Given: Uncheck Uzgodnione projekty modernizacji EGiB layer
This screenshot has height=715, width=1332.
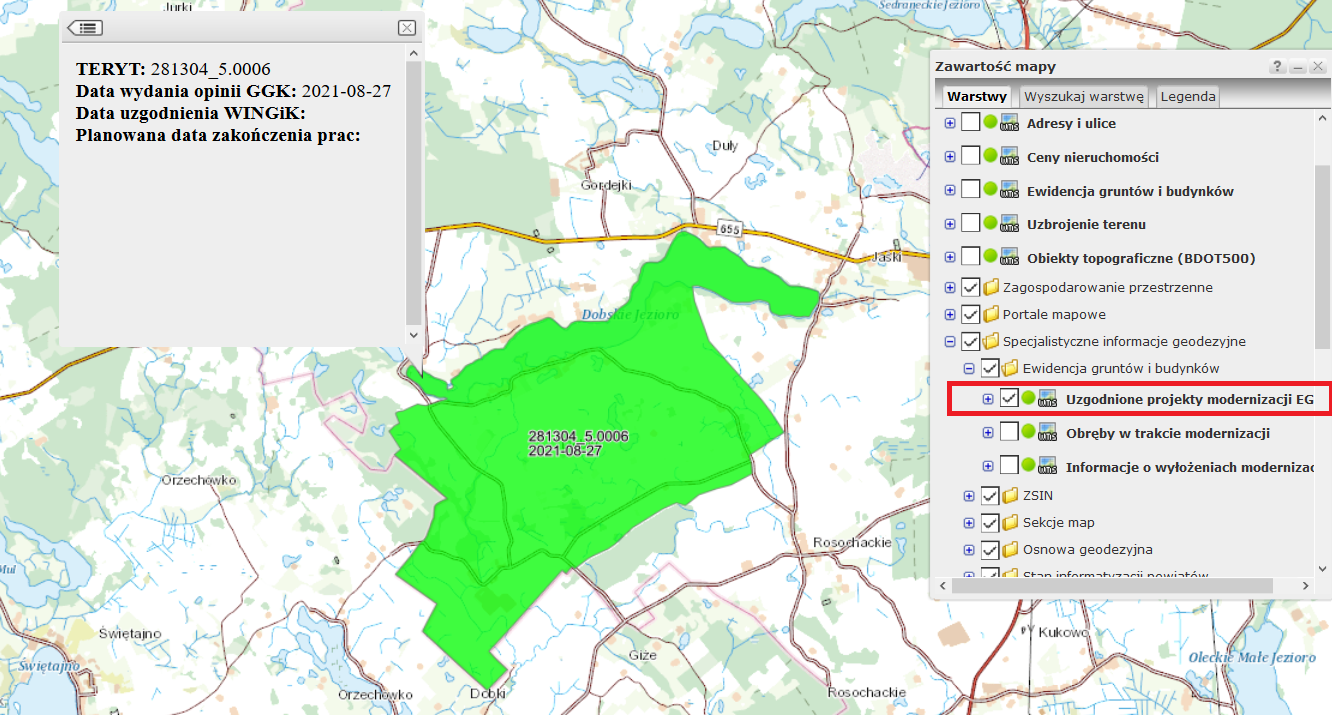Looking at the screenshot, I should 1009,399.
